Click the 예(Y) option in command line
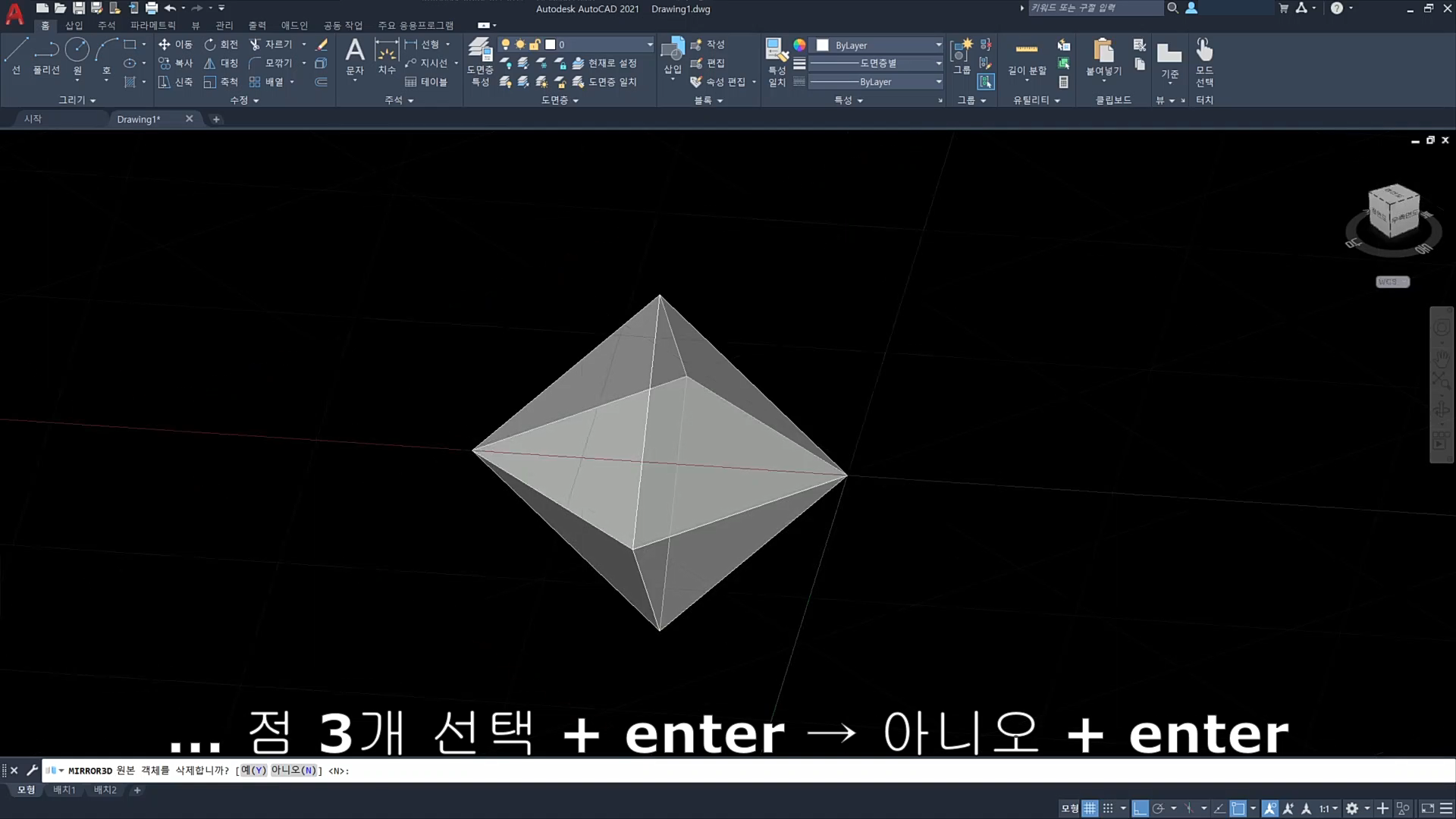Image resolution: width=1456 pixels, height=819 pixels. coord(254,770)
